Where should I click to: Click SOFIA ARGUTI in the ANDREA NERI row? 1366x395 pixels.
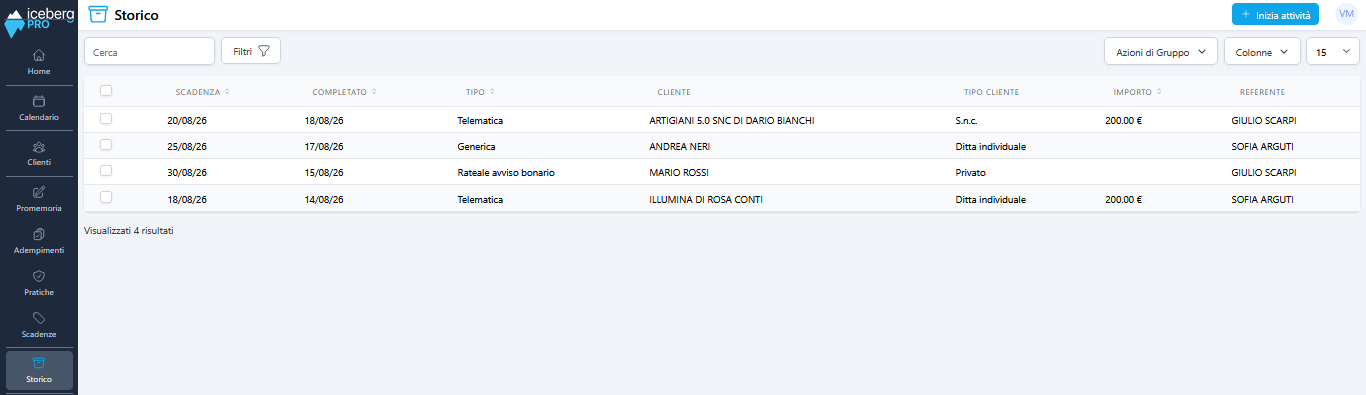pos(1262,146)
